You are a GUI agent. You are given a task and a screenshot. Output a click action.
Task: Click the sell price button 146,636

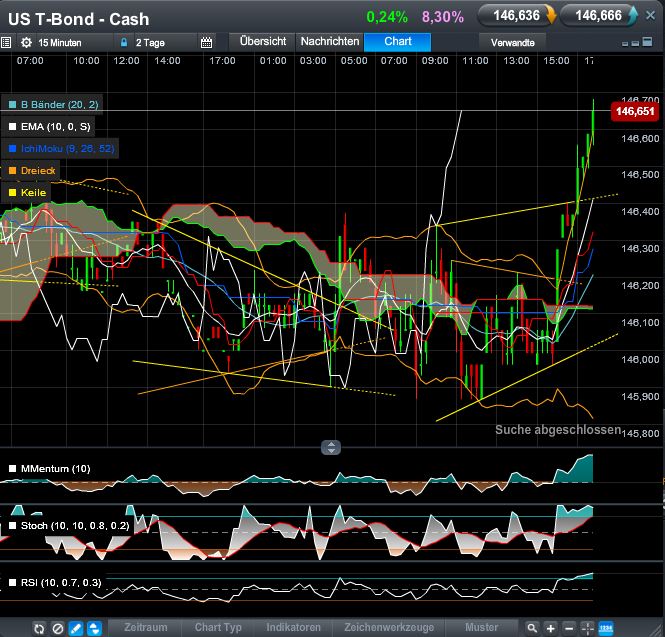pyautogui.click(x=517, y=16)
